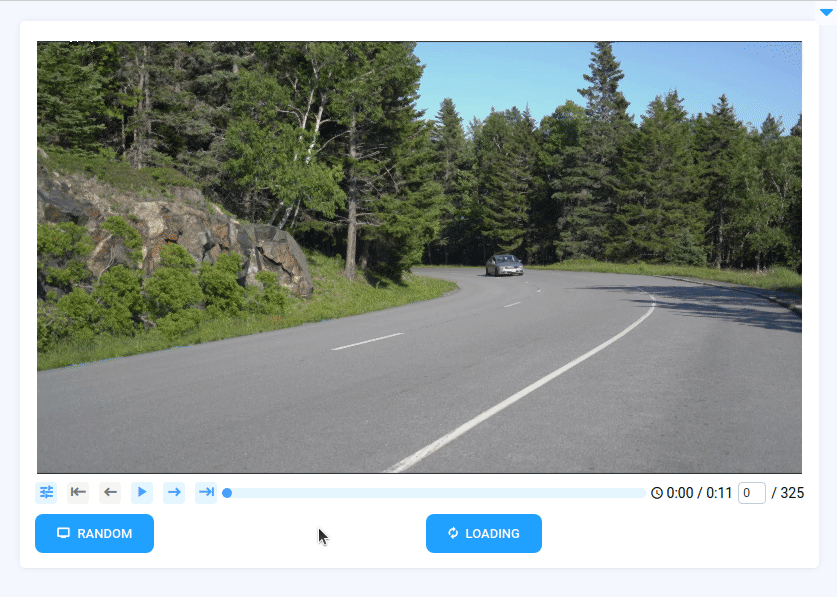Screen dimensions: 837x597
Task: Click the clock icon beside the time
Action: (657, 493)
